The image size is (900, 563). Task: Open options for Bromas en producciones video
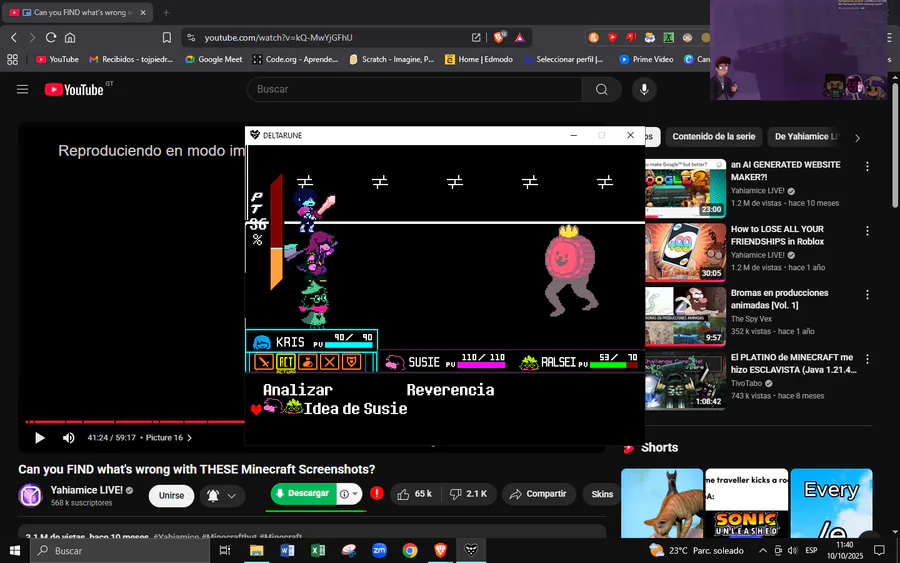click(x=867, y=294)
